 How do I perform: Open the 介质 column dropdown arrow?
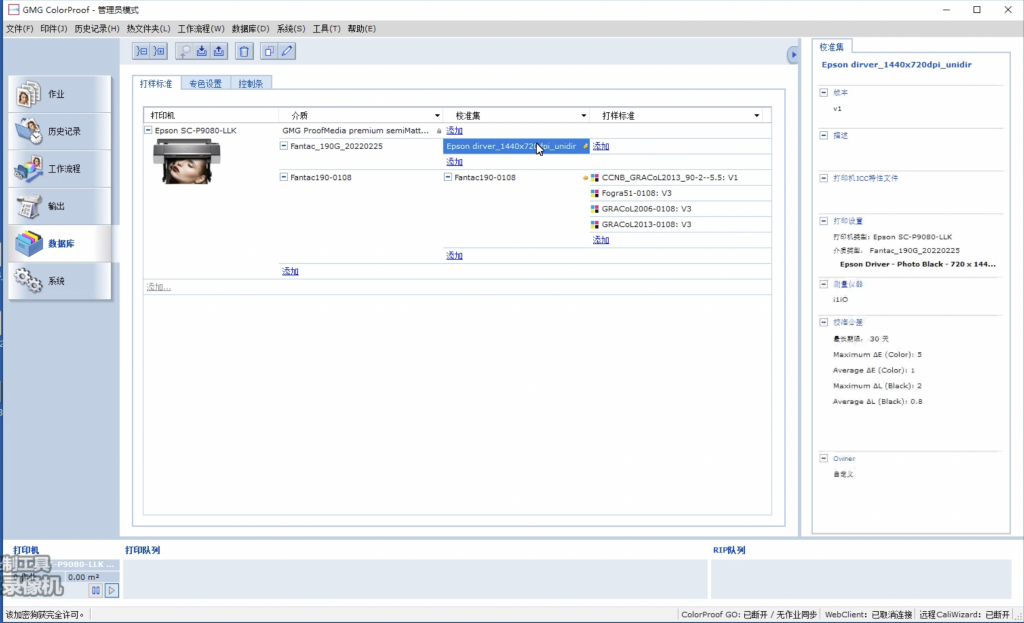(437, 116)
